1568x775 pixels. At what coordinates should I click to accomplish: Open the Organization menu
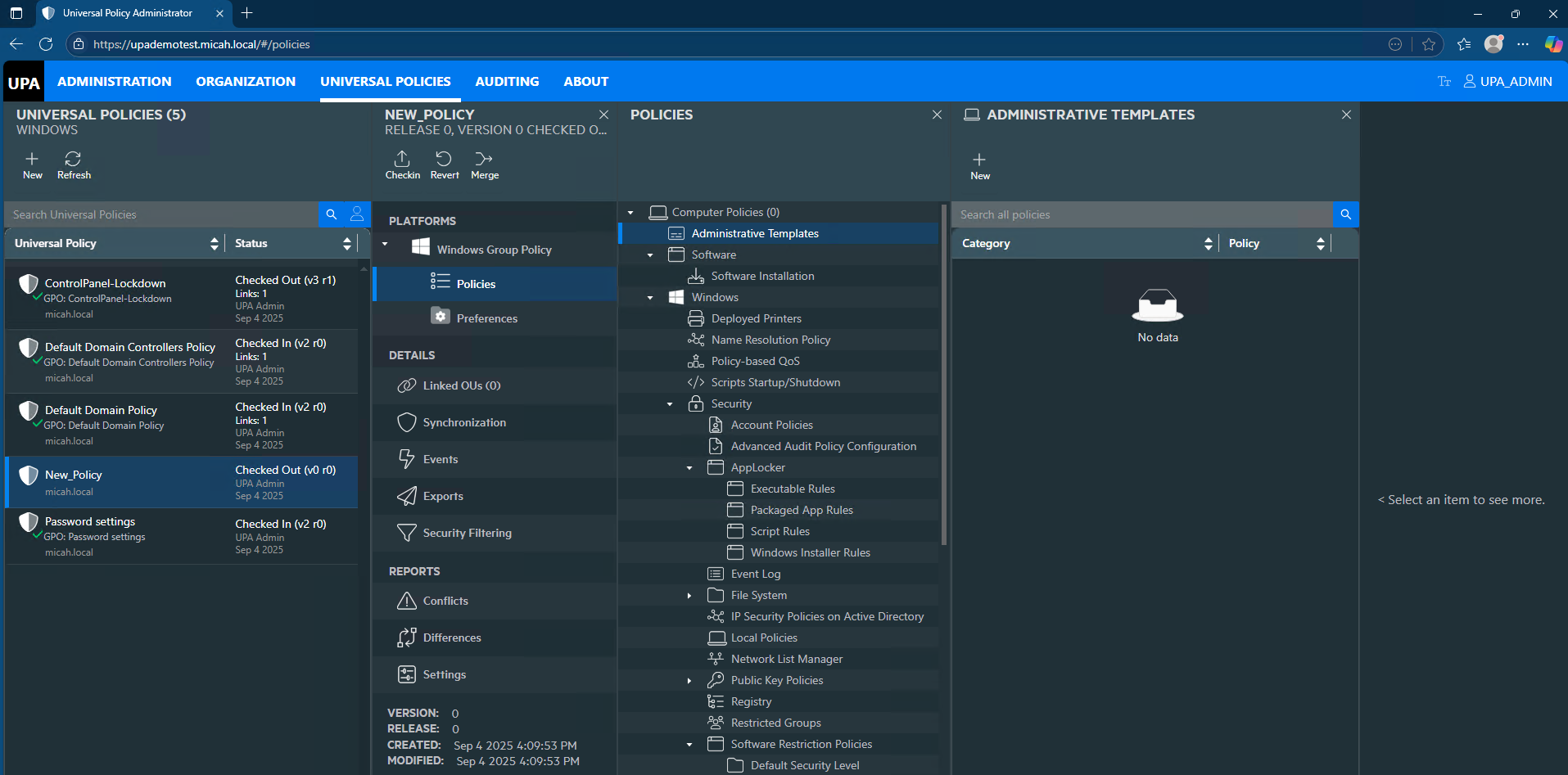[x=246, y=82]
